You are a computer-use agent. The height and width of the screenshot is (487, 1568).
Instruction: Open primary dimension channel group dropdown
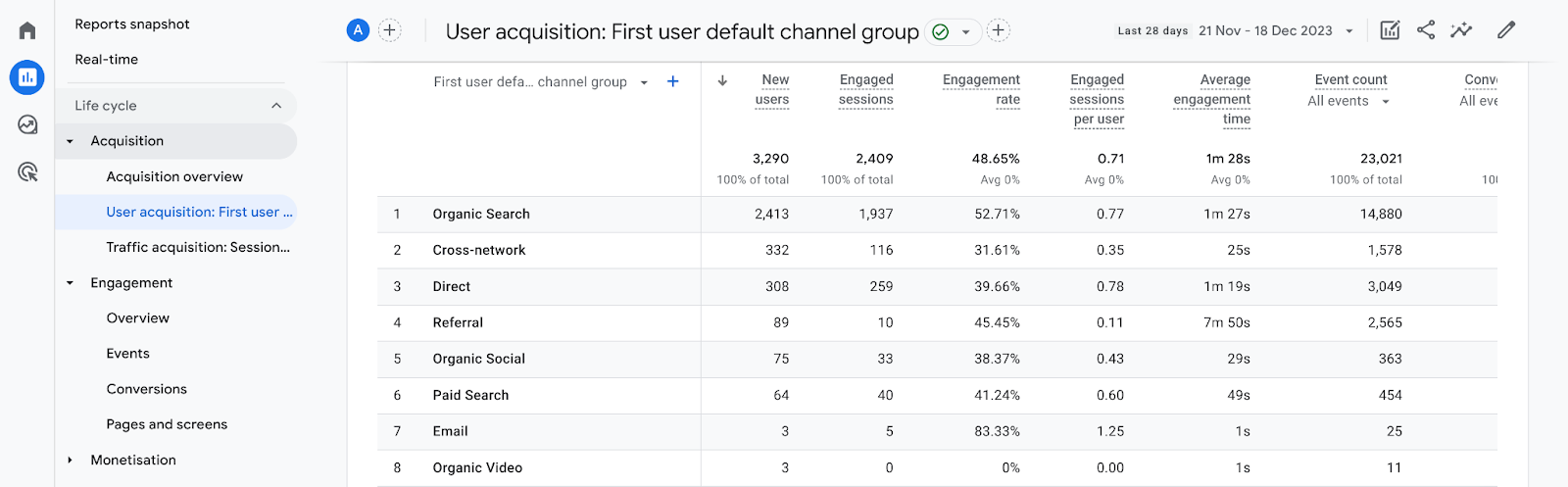coord(541,82)
